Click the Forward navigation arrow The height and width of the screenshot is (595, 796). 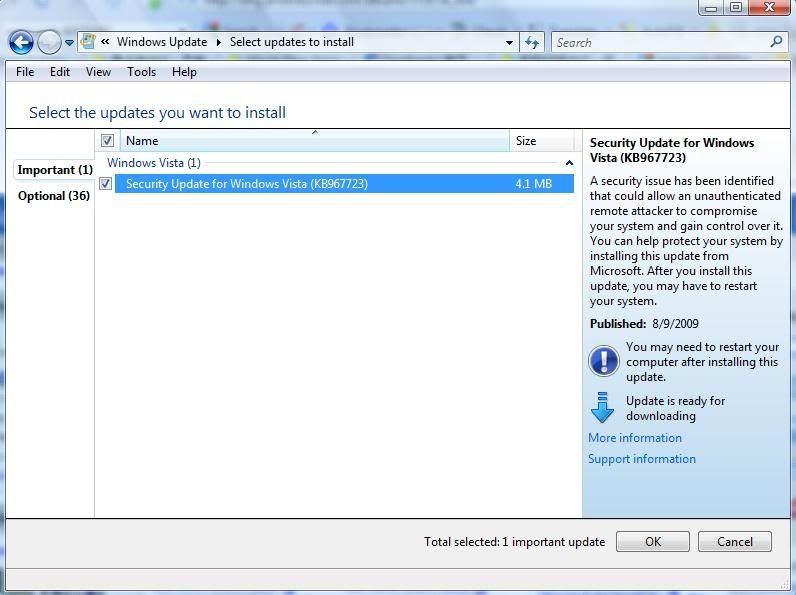tap(49, 43)
